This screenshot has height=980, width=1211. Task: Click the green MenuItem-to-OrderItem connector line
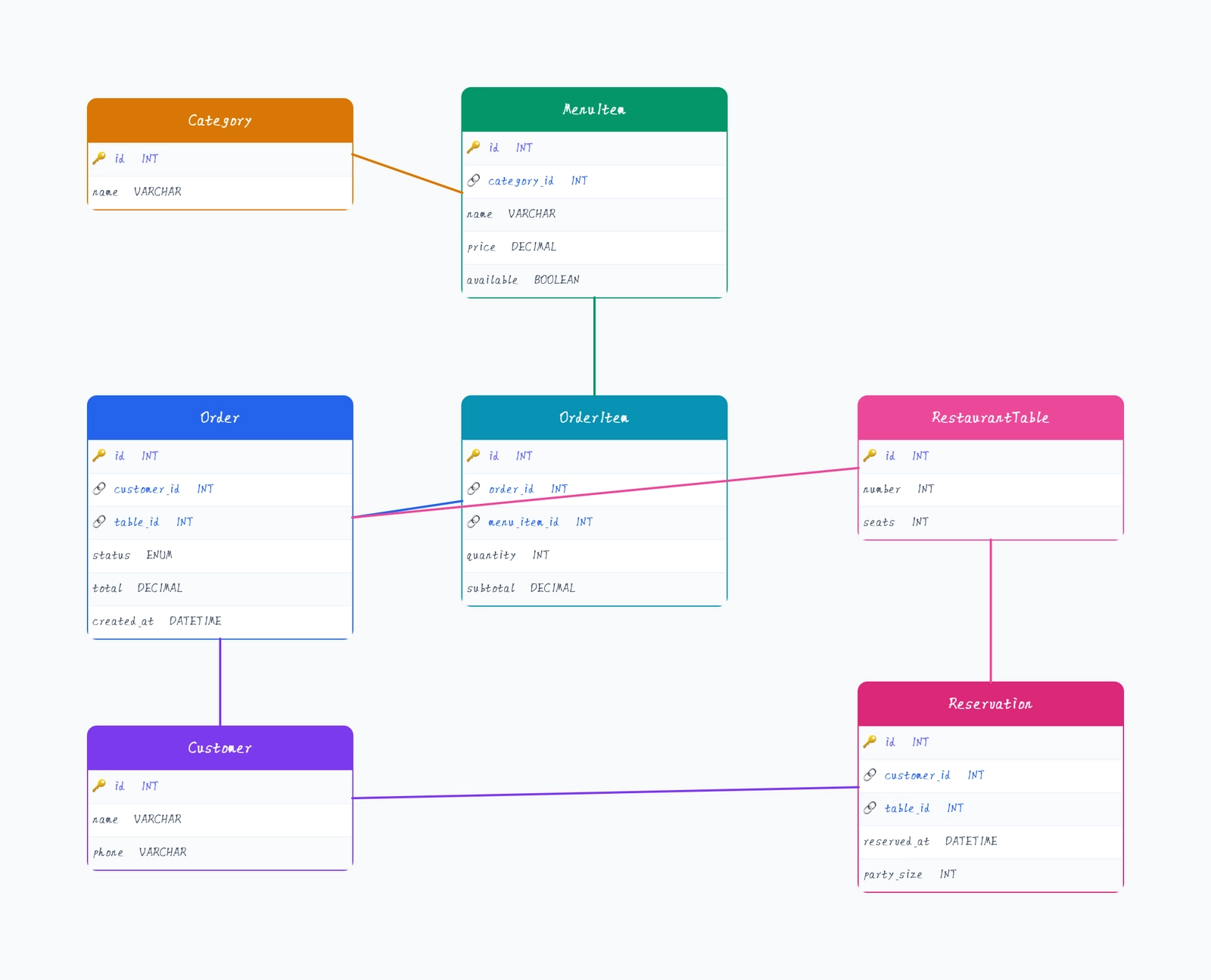click(x=594, y=347)
